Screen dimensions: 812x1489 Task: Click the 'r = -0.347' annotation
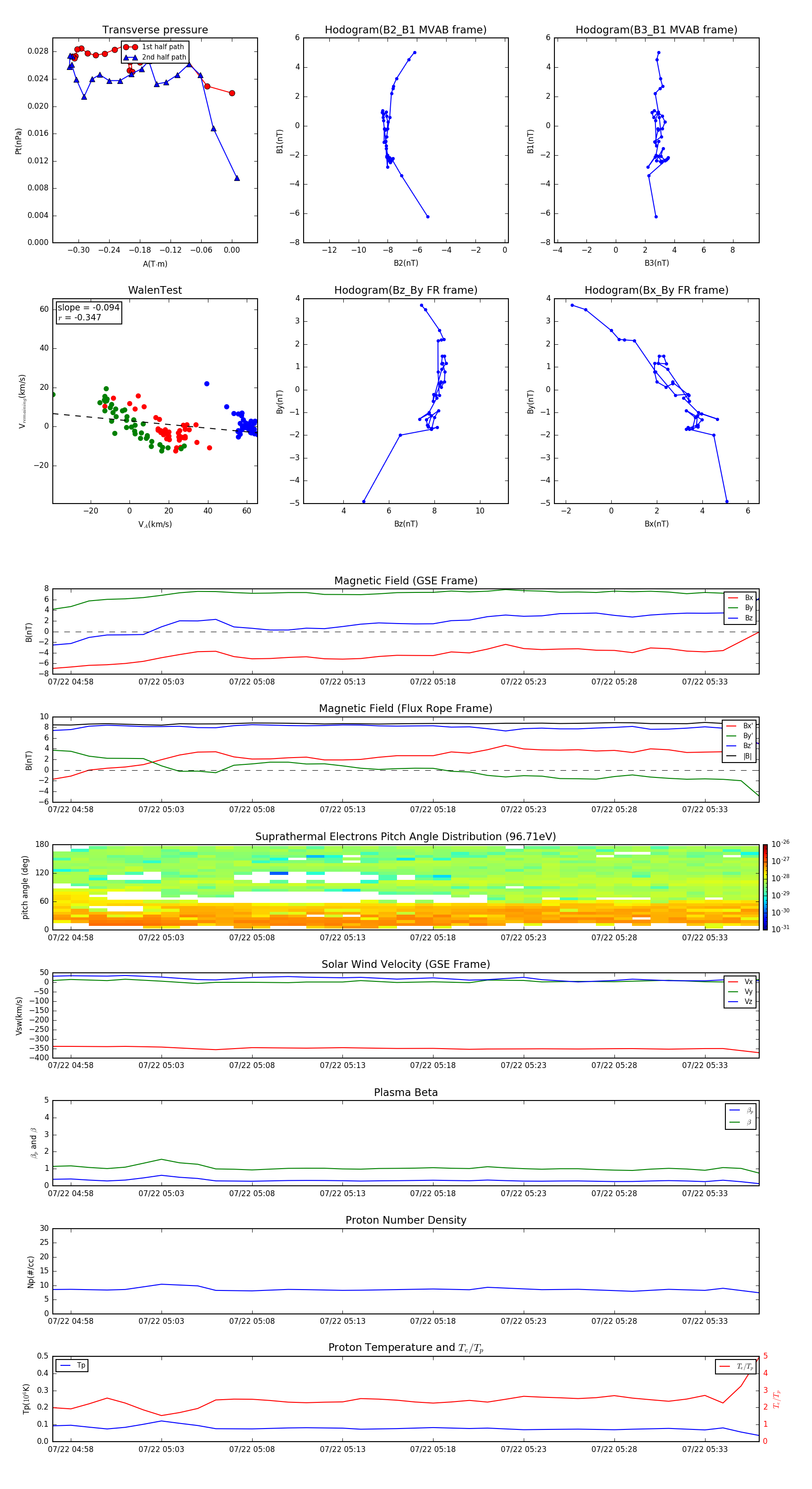pyautogui.click(x=80, y=317)
